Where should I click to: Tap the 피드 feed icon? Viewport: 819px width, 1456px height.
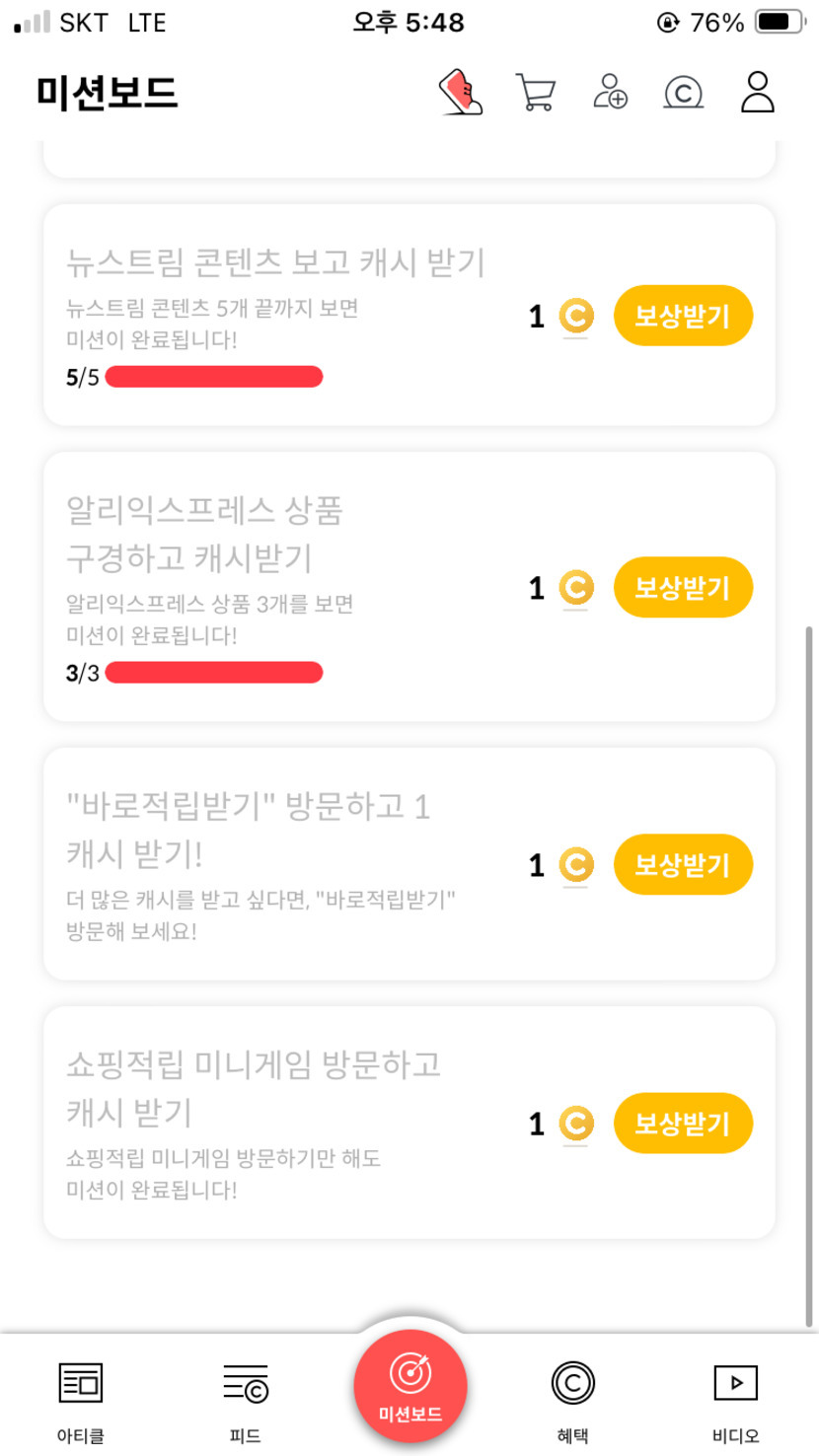pyautogui.click(x=245, y=1383)
